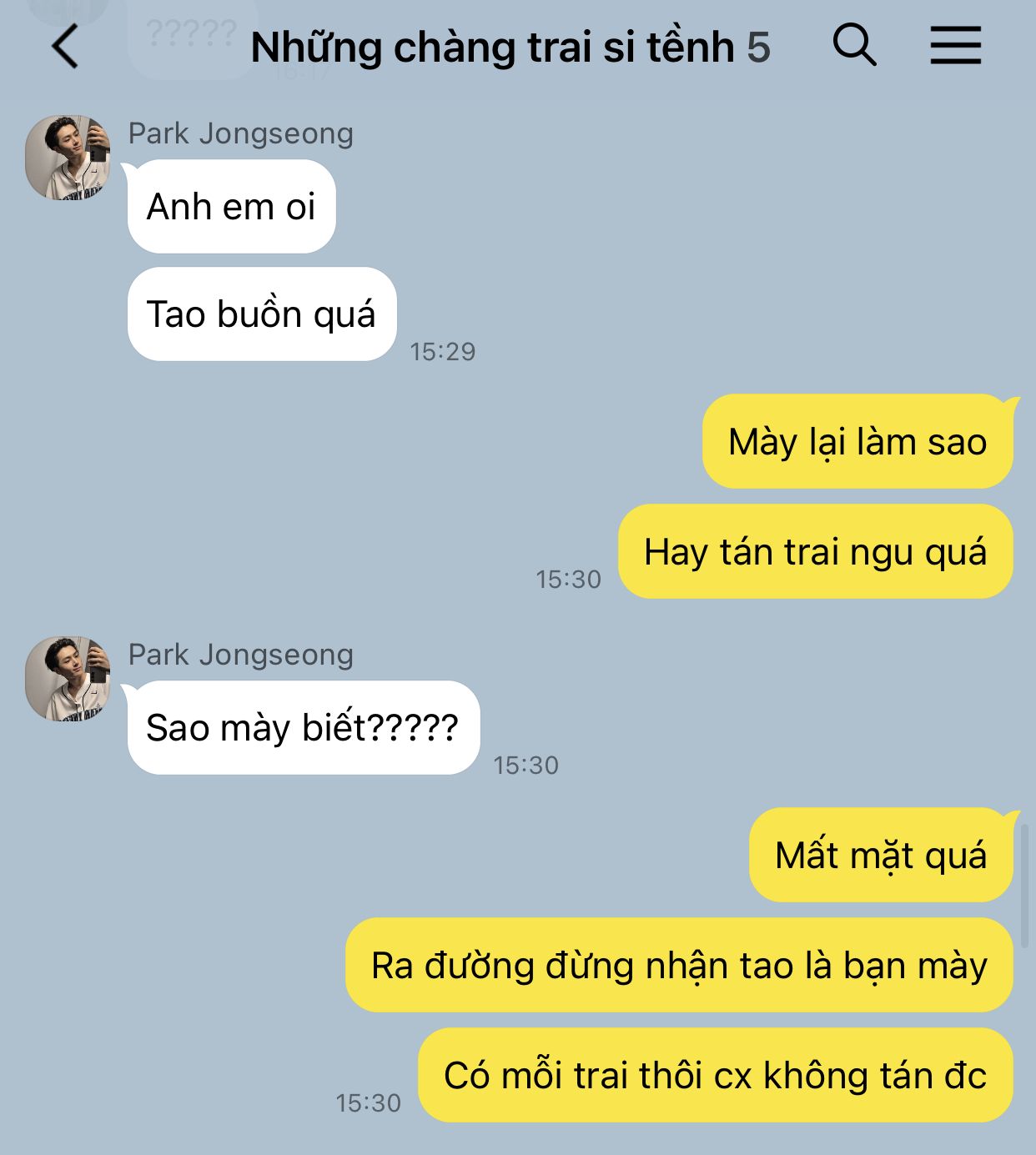The width and height of the screenshot is (1036, 1155).
Task: Tap the back arrow icon
Action: pos(65,46)
